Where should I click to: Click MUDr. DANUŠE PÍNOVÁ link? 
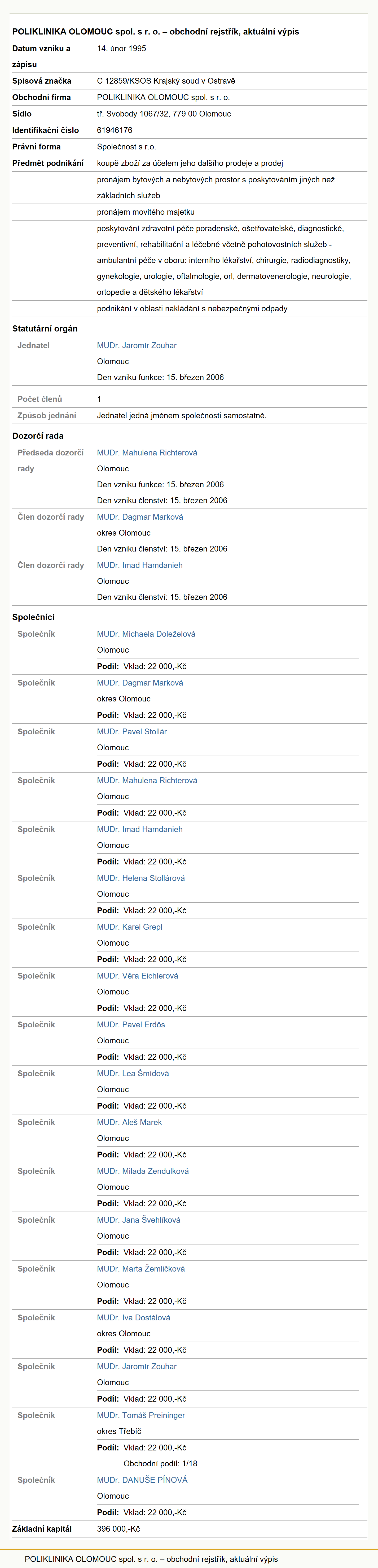tap(142, 1480)
